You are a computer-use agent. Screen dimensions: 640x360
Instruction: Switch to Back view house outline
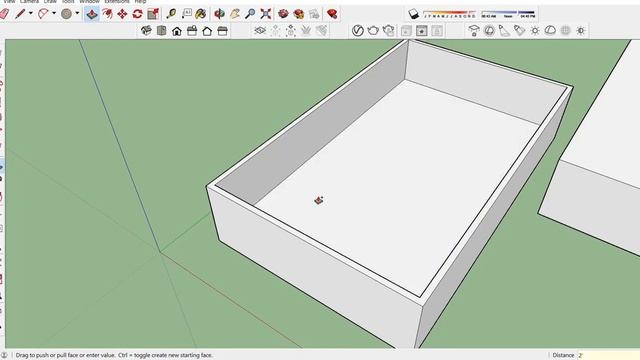tap(207, 31)
